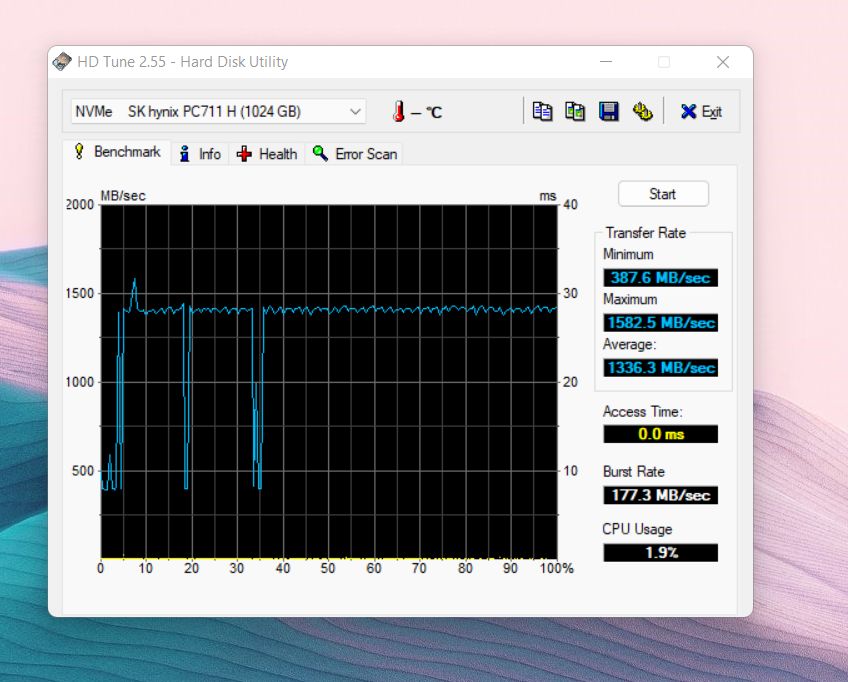Click the Burst Rate label
This screenshot has width=848, height=682.
(x=633, y=472)
